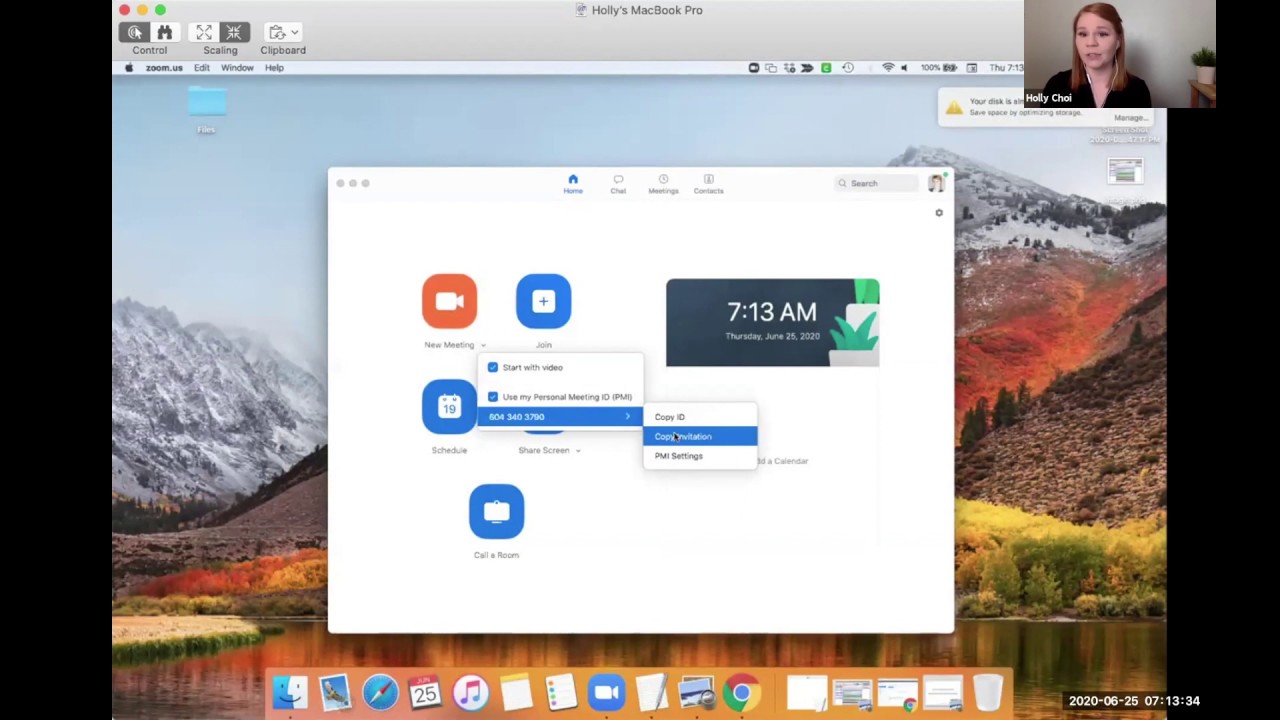Click the Zoom camera icon in menu bar
The width and height of the screenshot is (1280, 720).
point(754,68)
